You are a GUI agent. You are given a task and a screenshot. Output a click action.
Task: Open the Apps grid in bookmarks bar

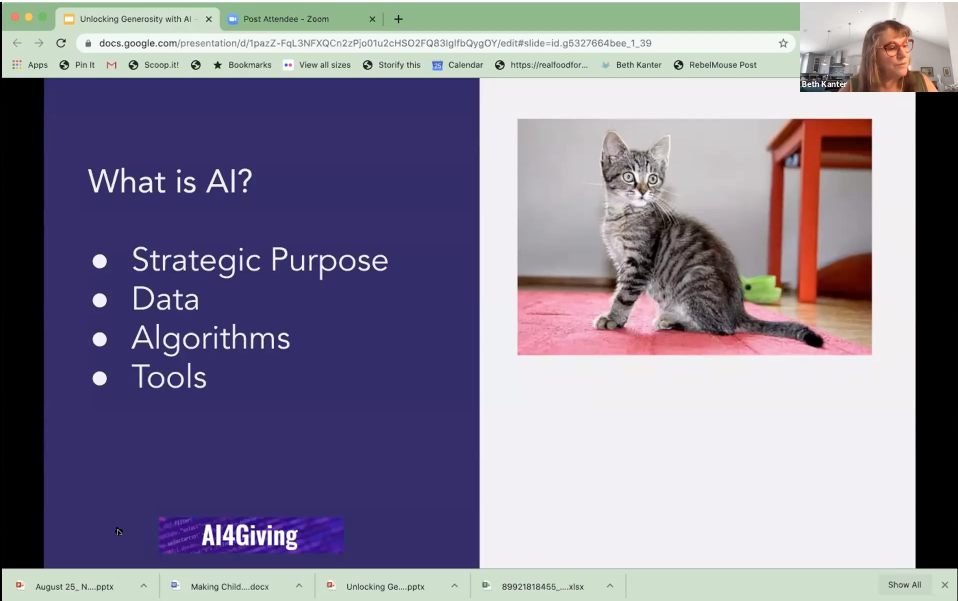[x=30, y=65]
